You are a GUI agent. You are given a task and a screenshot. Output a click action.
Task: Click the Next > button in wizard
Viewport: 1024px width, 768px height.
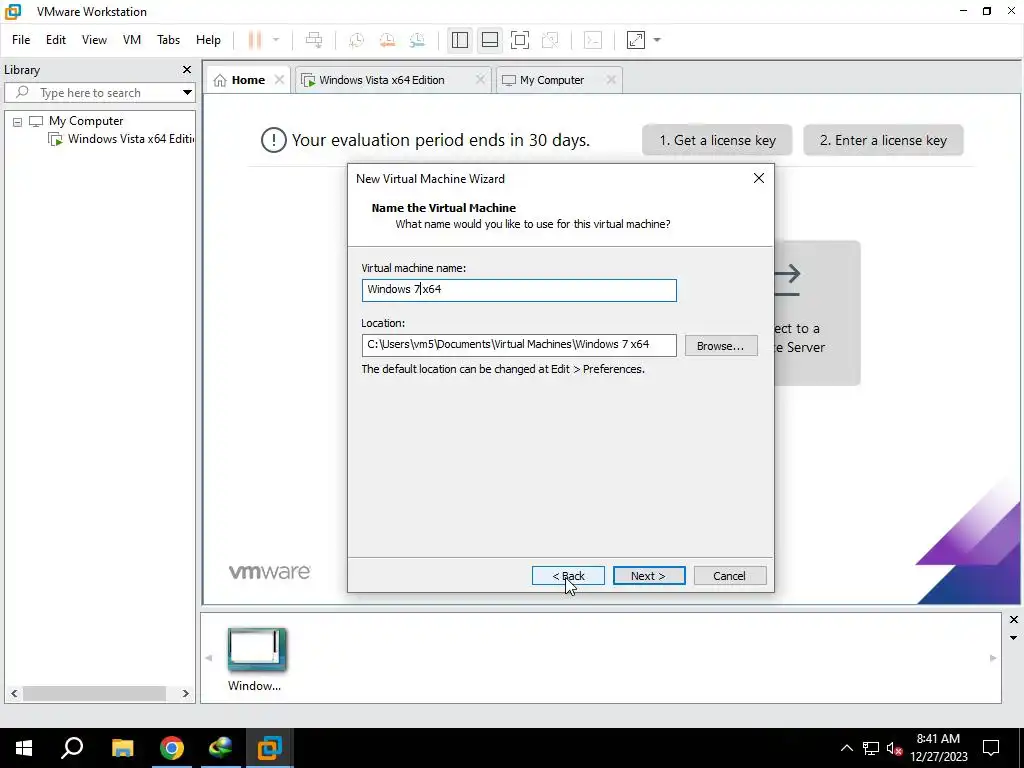(649, 575)
